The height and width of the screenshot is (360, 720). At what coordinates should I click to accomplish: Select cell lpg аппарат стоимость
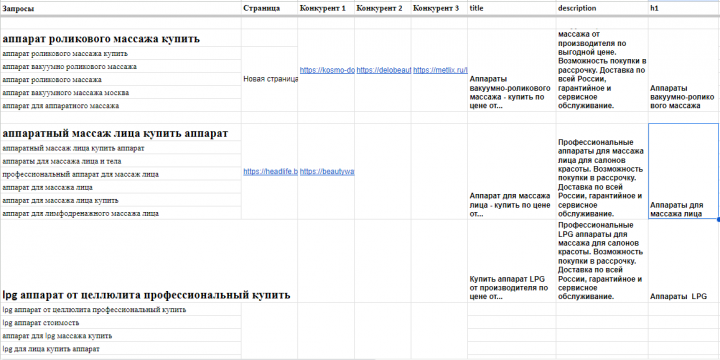(x=121, y=322)
